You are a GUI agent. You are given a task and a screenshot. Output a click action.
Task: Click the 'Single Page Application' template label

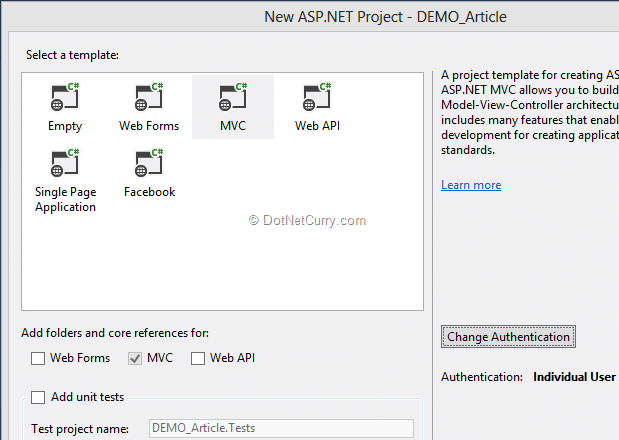tap(66, 199)
